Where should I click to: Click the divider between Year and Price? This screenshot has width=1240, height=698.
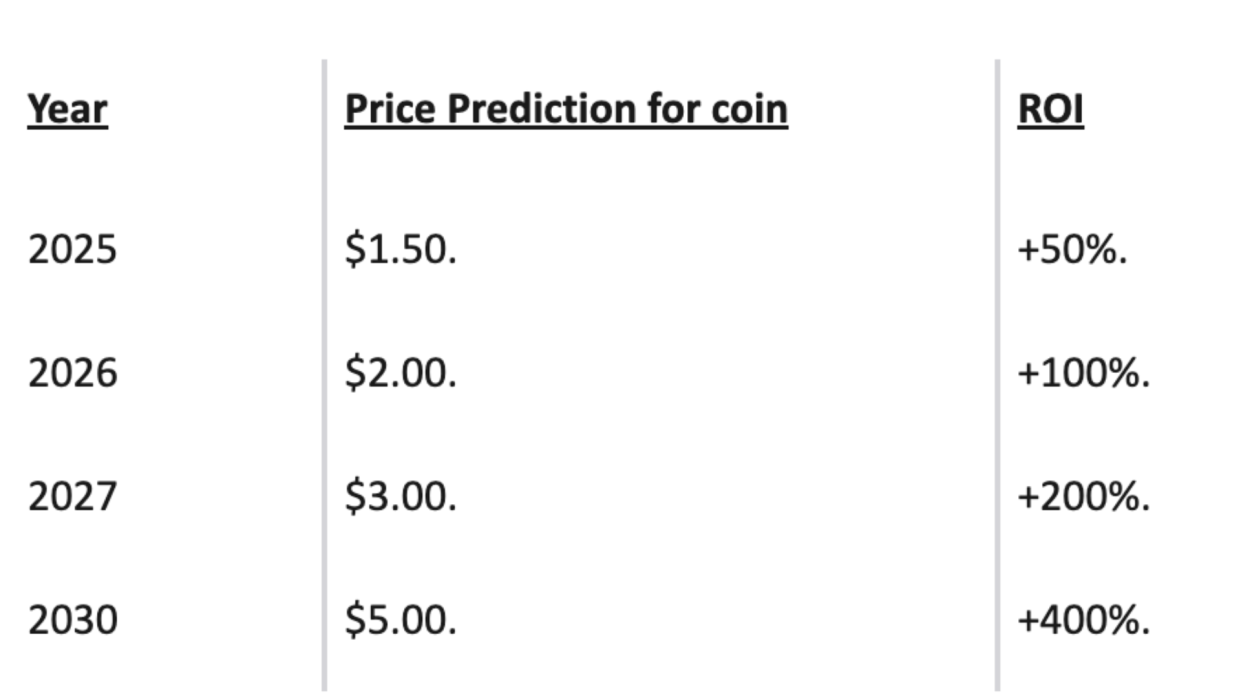coord(324,375)
